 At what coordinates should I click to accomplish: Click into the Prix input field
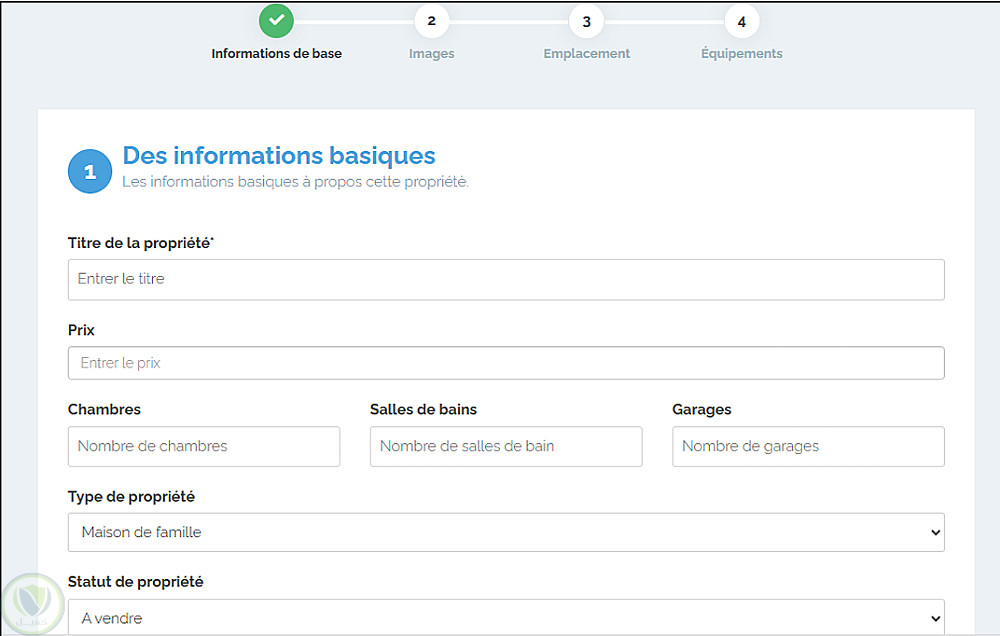506,363
